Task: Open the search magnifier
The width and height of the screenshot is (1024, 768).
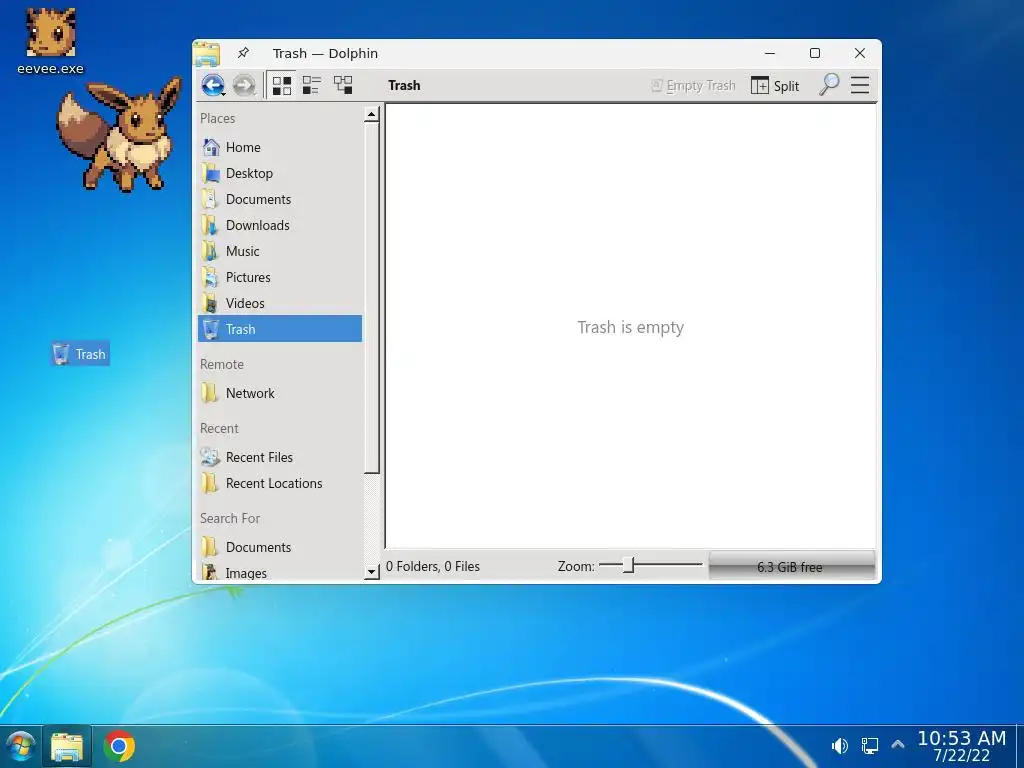Action: [x=829, y=85]
